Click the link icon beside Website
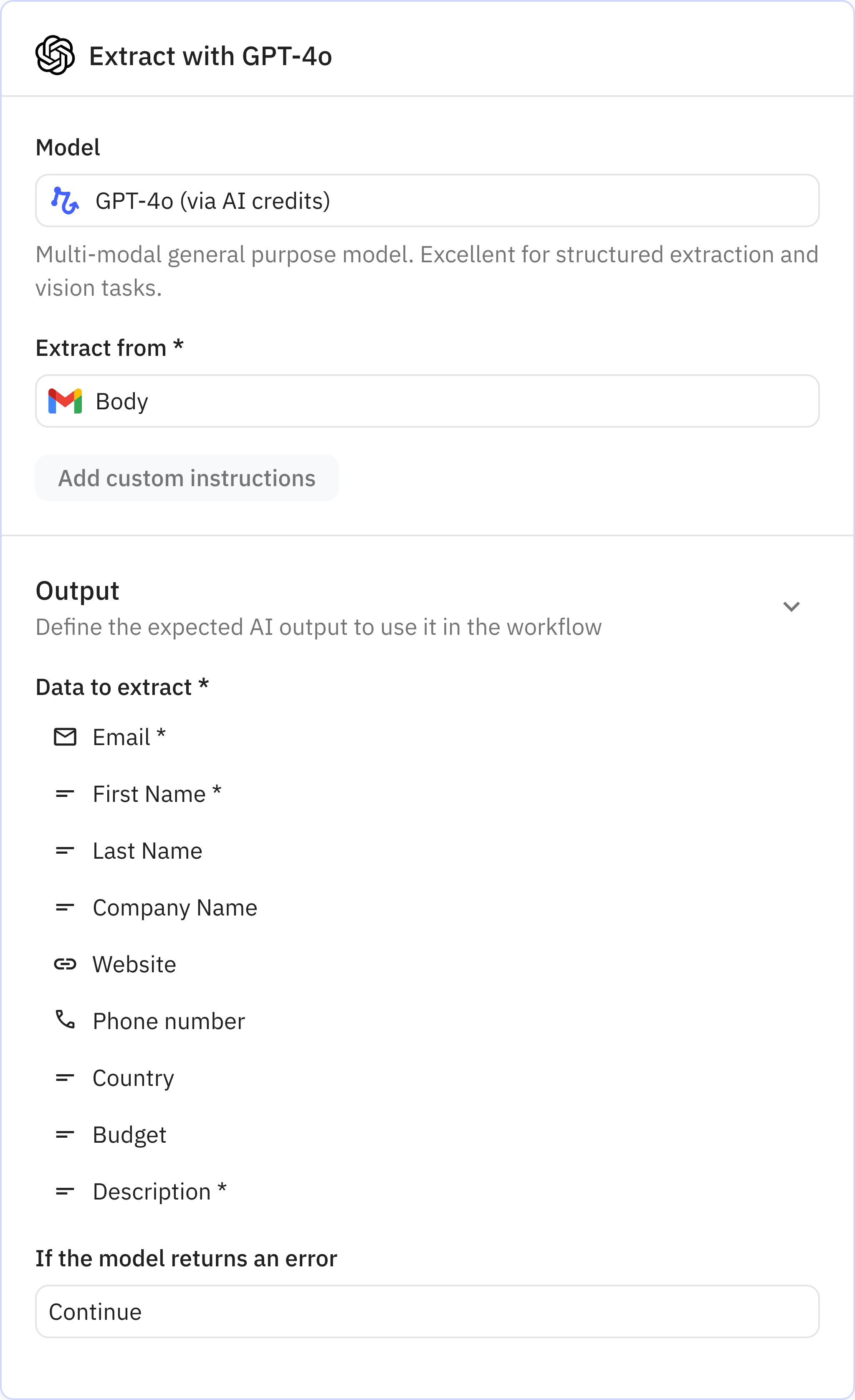This screenshot has height=1400, width=855. point(65,964)
